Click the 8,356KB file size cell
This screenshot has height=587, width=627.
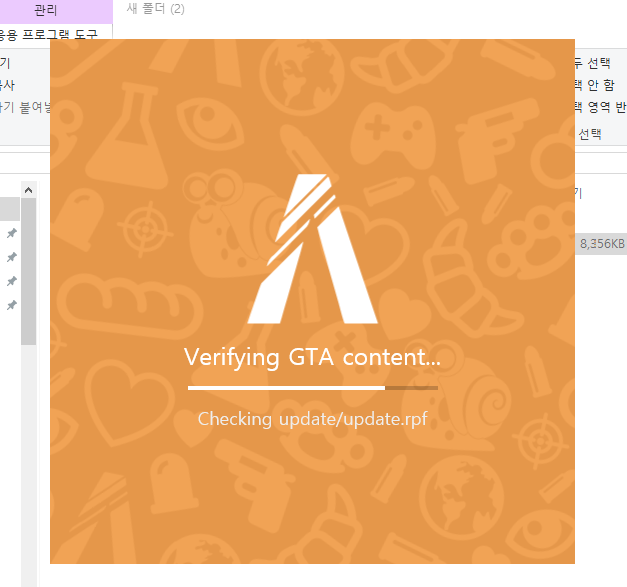pos(601,244)
